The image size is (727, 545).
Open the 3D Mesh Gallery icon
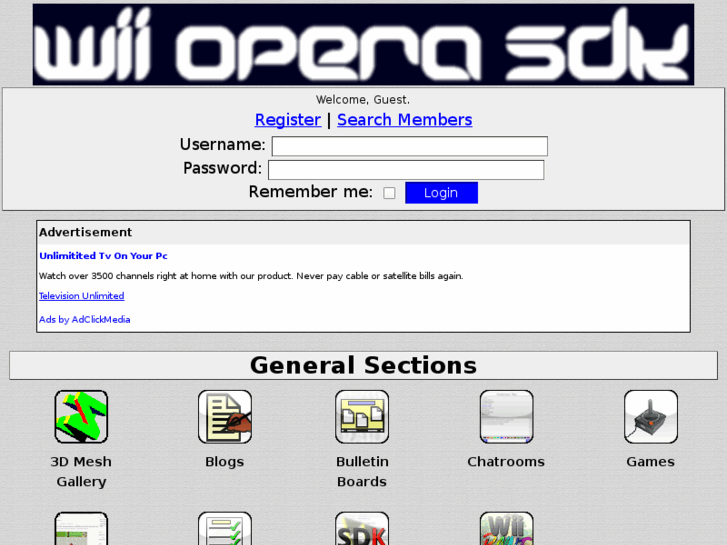tap(81, 417)
